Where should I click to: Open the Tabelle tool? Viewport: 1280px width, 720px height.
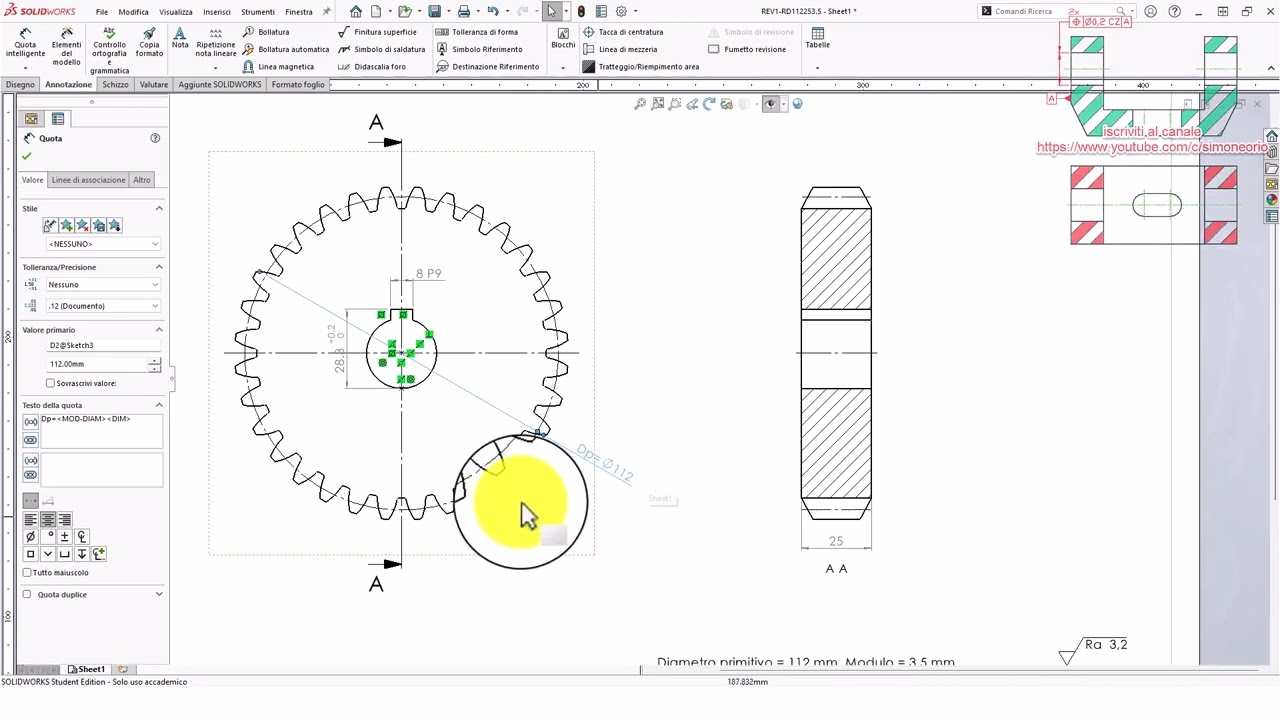coord(818,38)
